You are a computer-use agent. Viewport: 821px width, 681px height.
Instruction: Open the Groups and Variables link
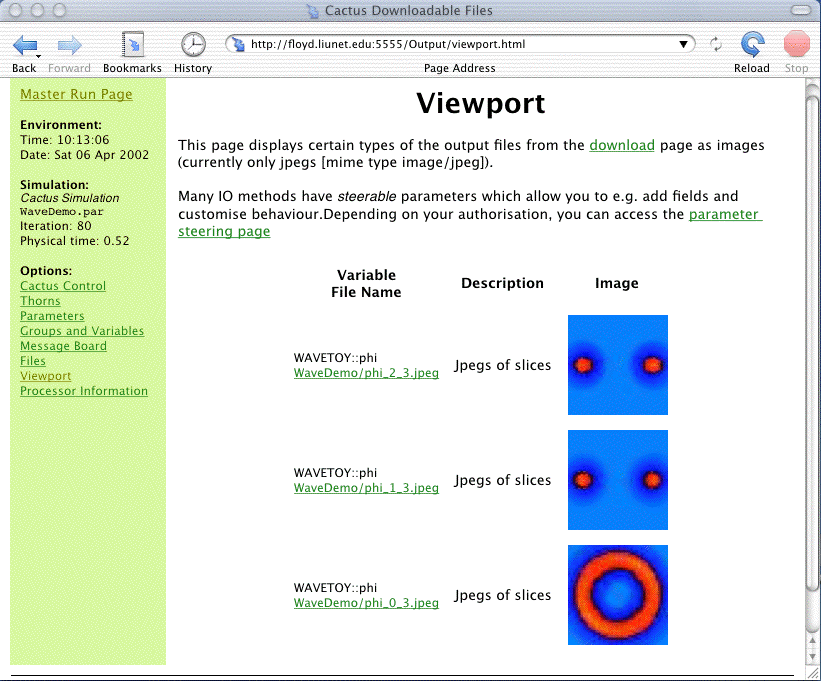(82, 331)
